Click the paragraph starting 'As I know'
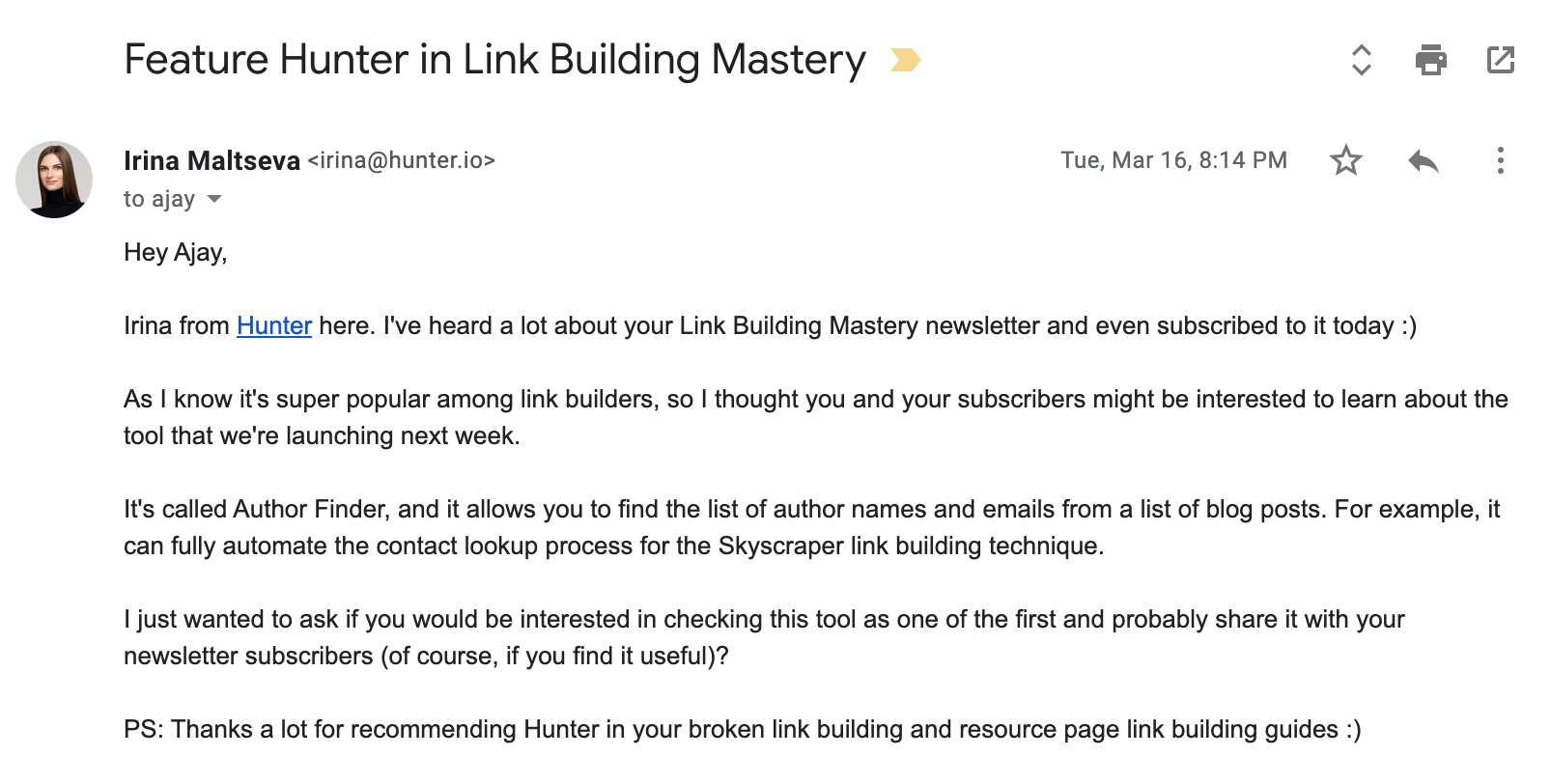Screen dimensions: 1551x784 pyautogui.click(x=815, y=417)
